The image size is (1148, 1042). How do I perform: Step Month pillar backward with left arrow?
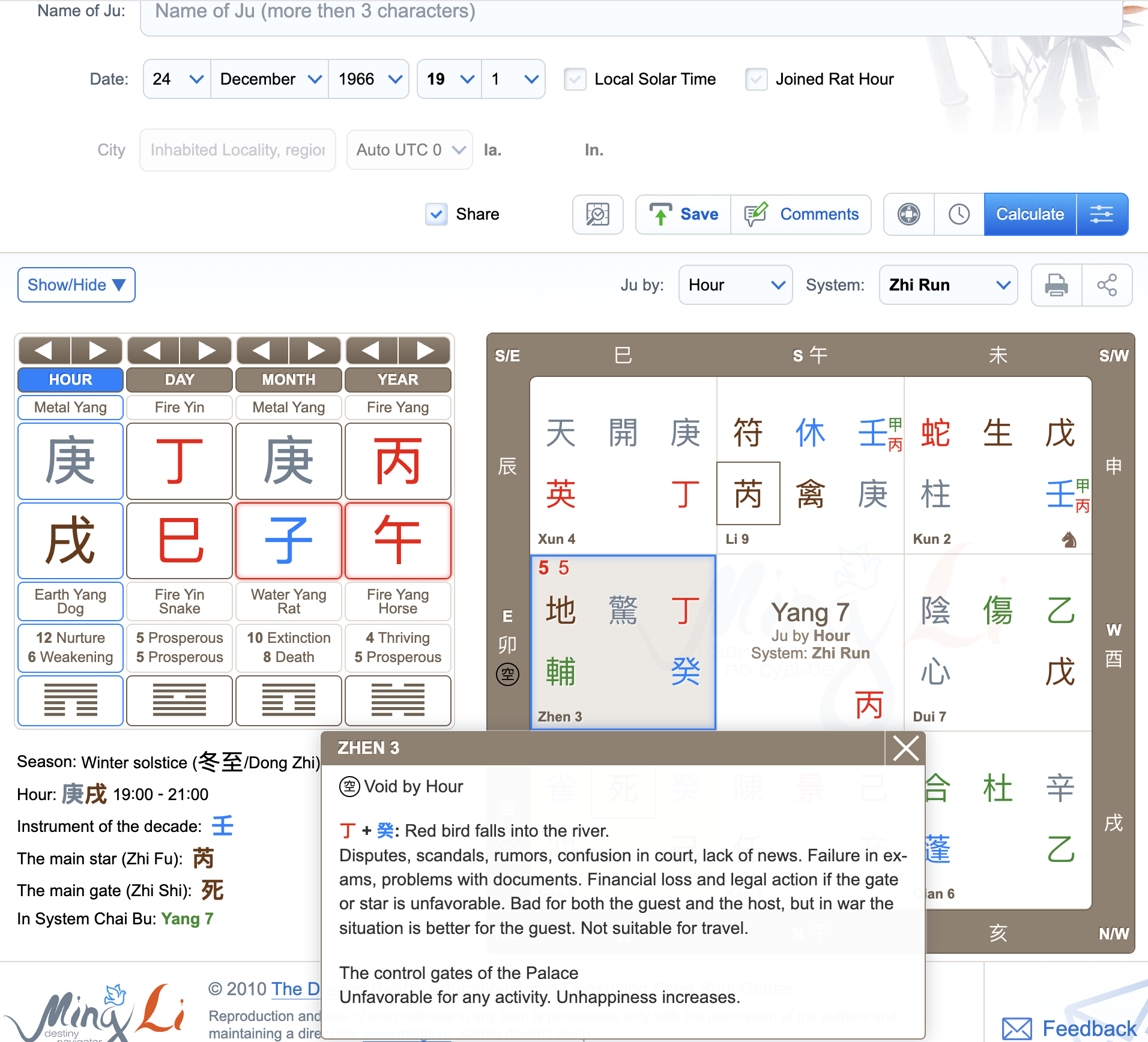[262, 351]
